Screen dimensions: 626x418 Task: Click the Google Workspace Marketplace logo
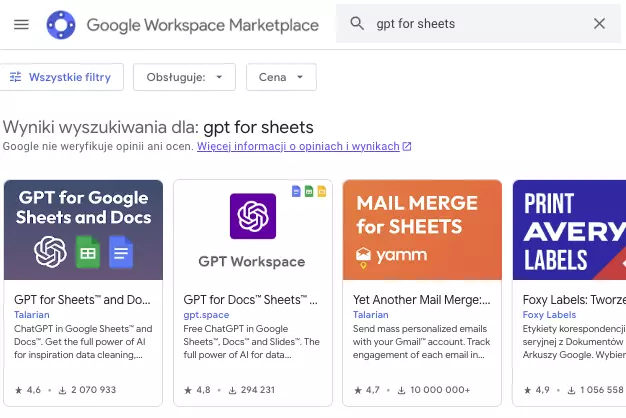[x=61, y=25]
